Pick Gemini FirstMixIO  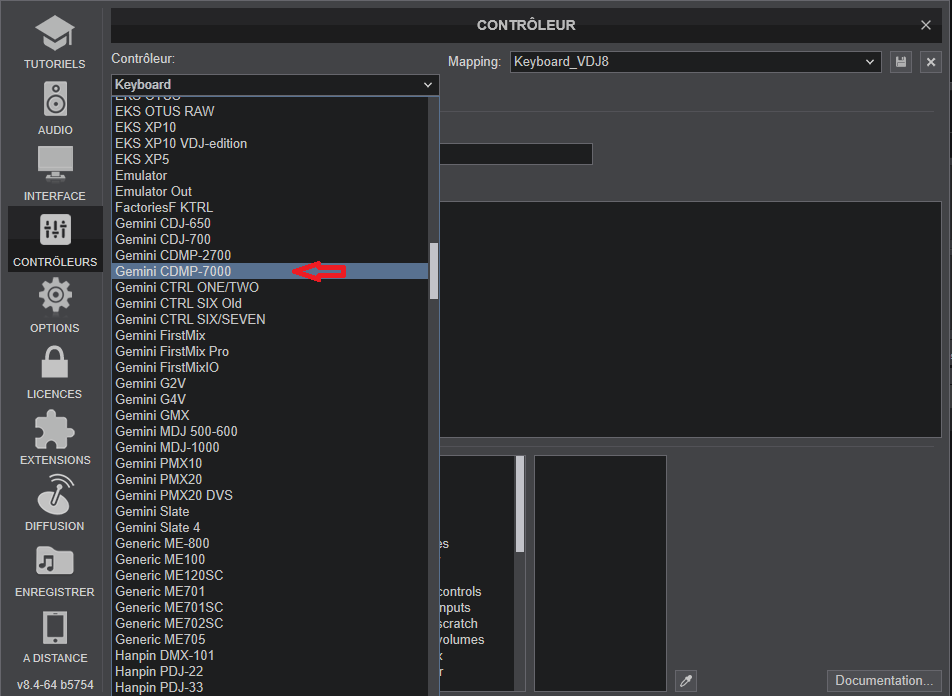[x=270, y=367]
